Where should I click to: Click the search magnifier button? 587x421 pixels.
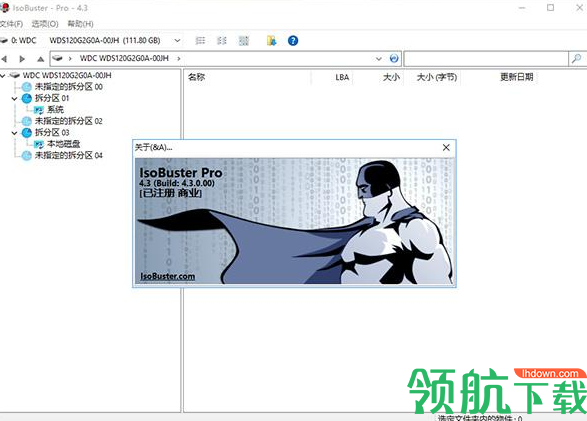[577, 59]
